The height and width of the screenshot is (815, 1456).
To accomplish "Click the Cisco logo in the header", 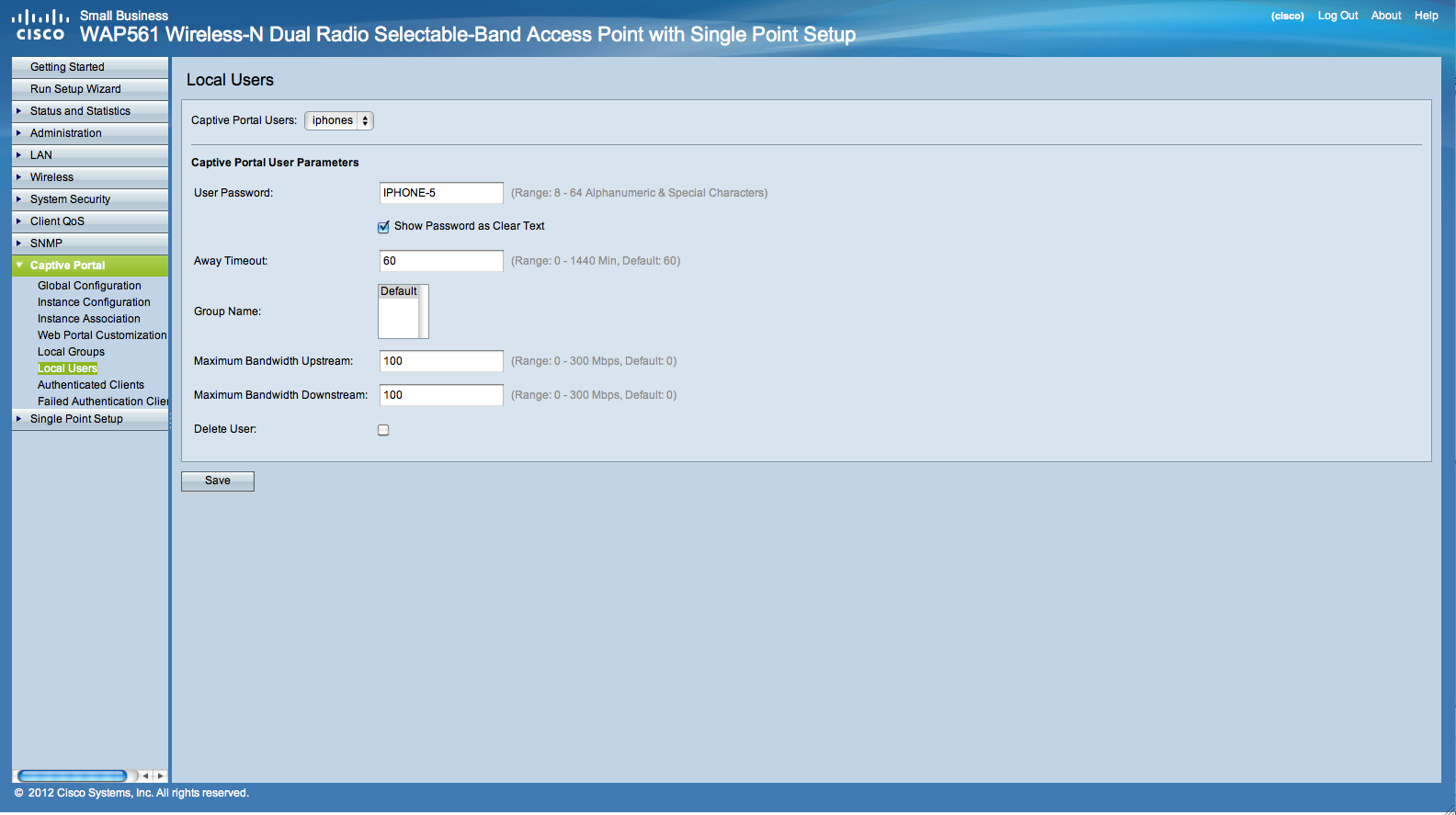I will (40, 25).
